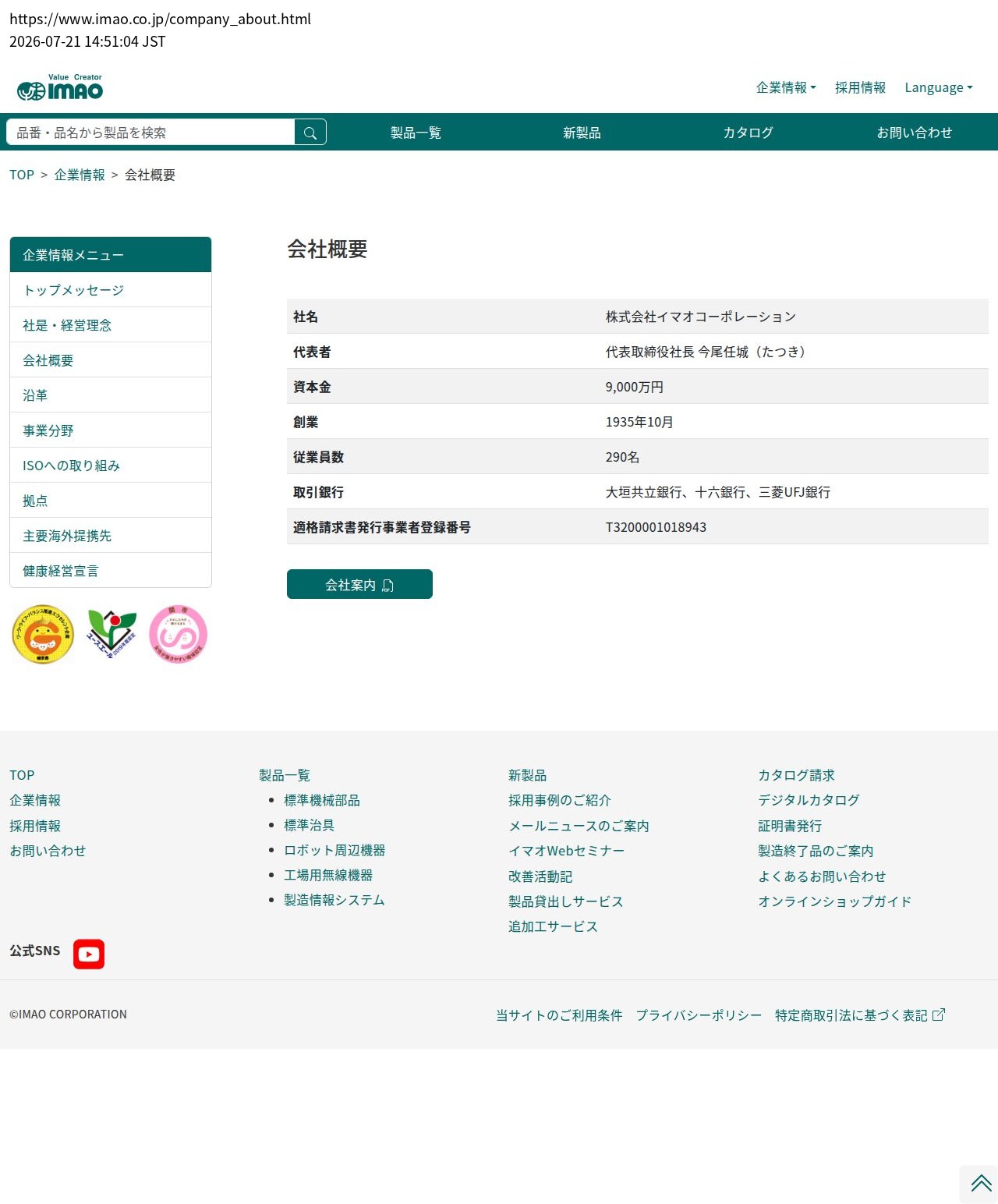Screen dimensions: 998x1204
Task: Open the Language dropdown
Action: (x=939, y=87)
